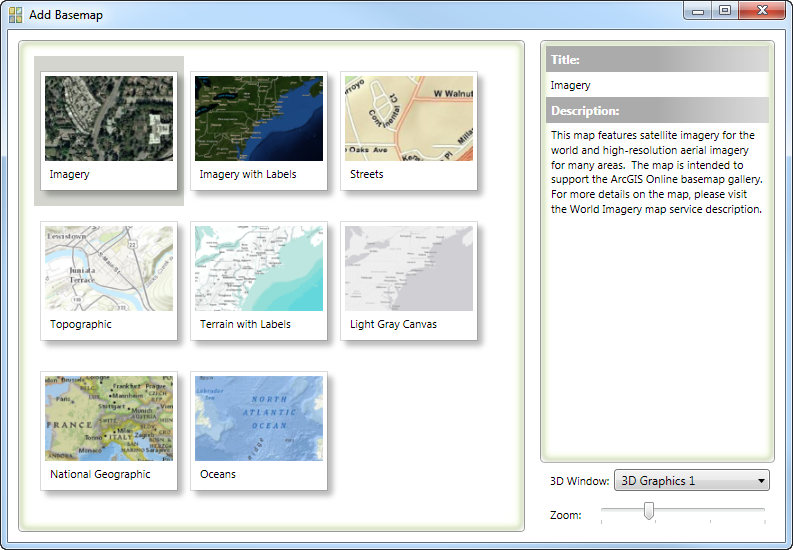Image resolution: width=793 pixels, height=550 pixels.
Task: Click the Zoom label text
Action: tap(566, 515)
